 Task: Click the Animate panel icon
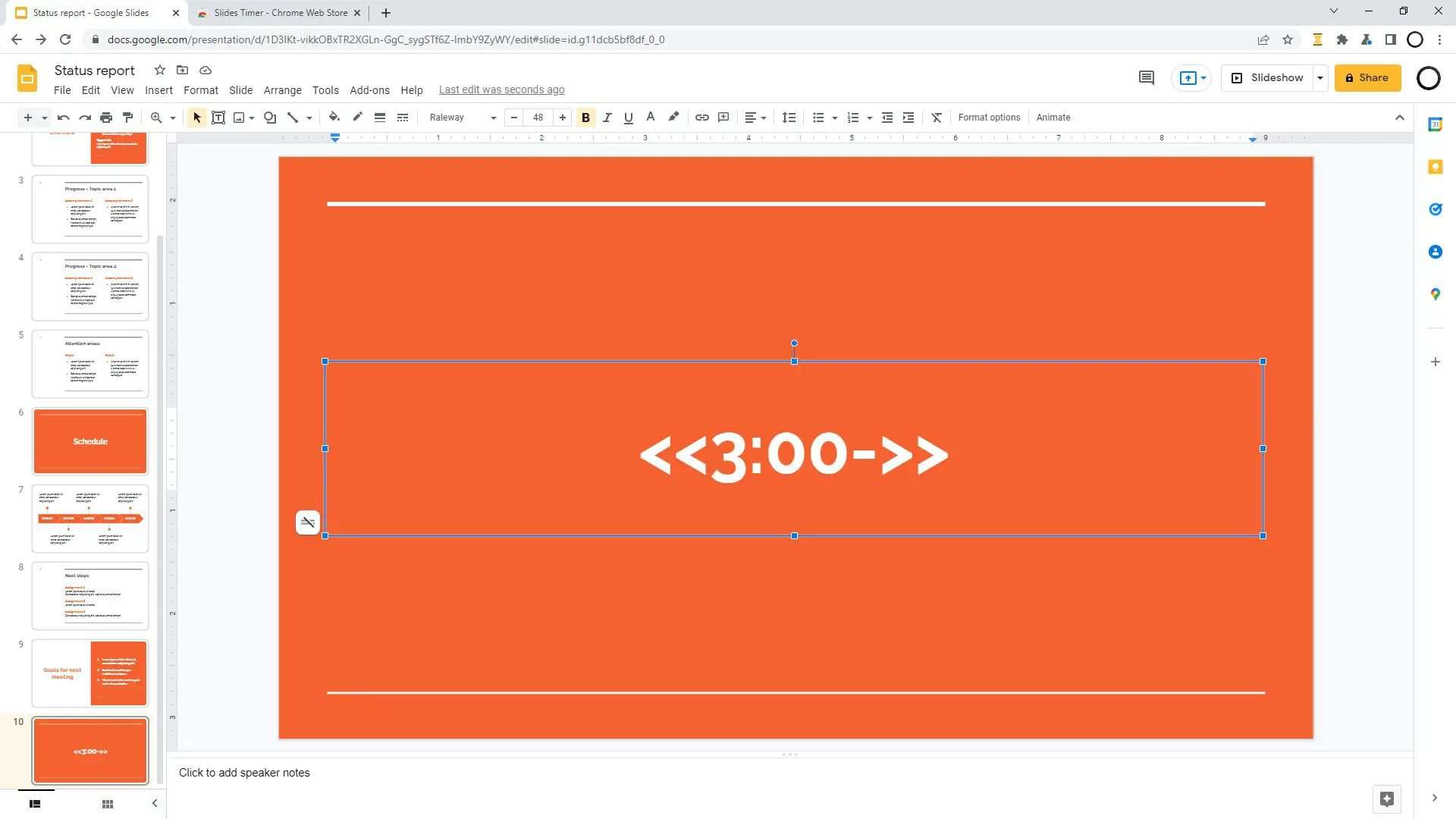coord(1054,117)
